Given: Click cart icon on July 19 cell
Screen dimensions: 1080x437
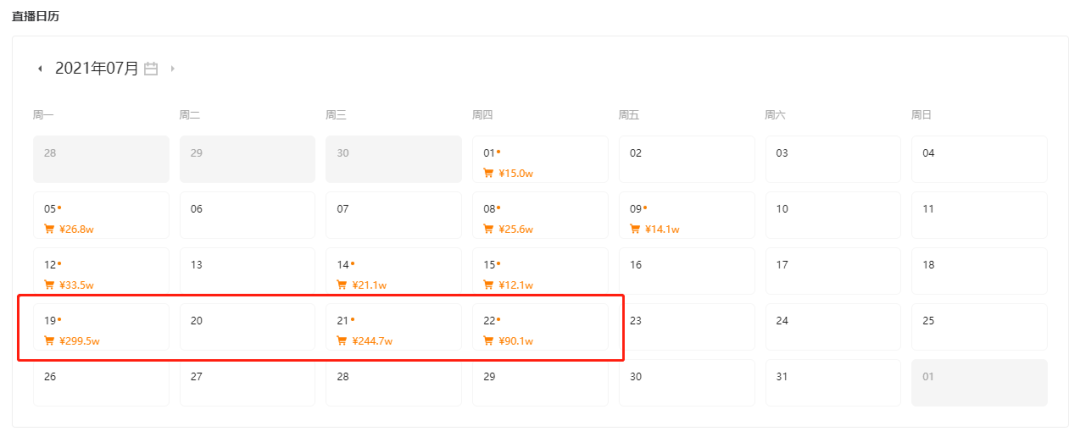Looking at the screenshot, I should coord(49,341).
